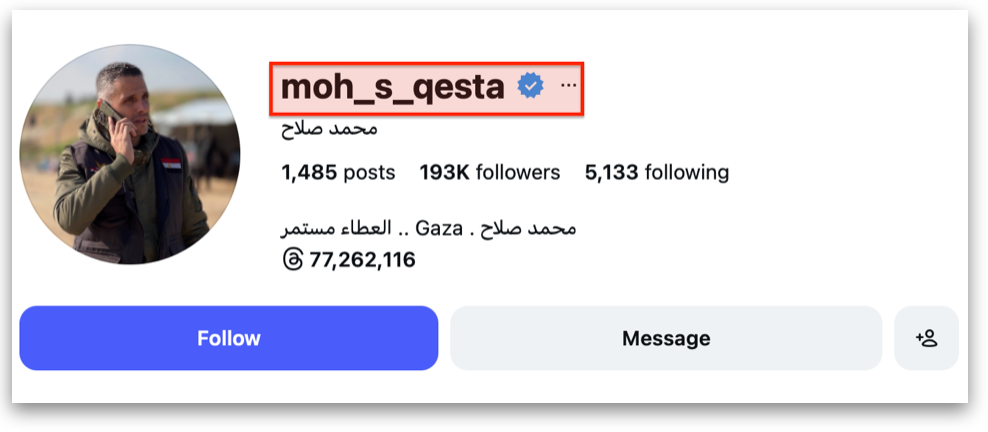
Task: Show similar accounts via add-person icon
Action: click(926, 338)
